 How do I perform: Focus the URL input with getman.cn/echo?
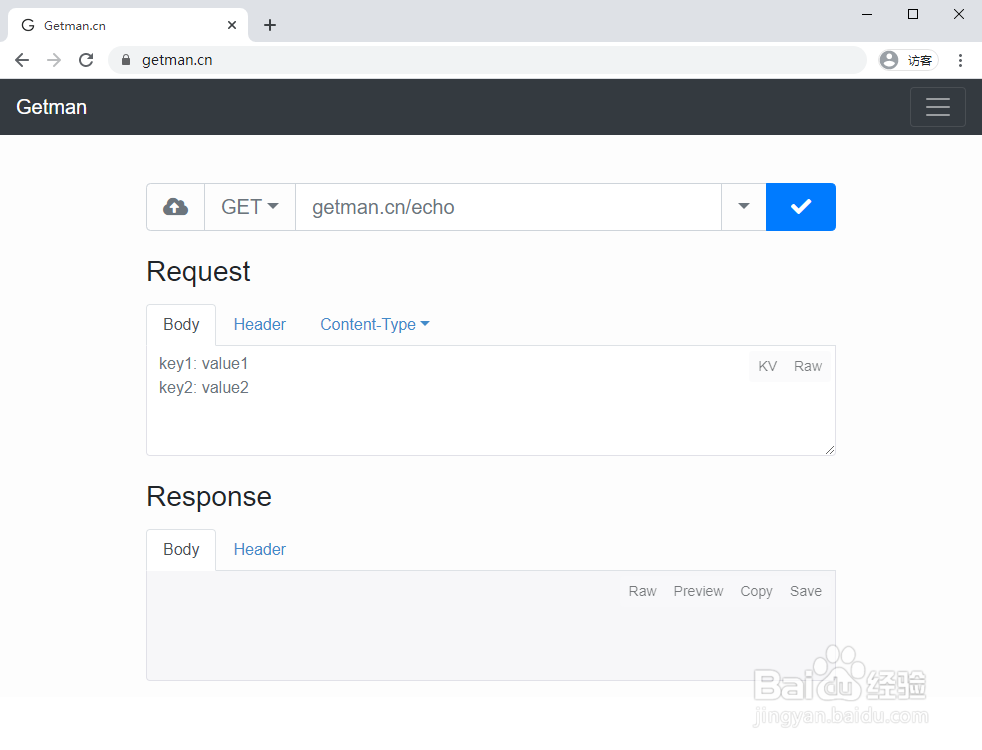point(508,207)
